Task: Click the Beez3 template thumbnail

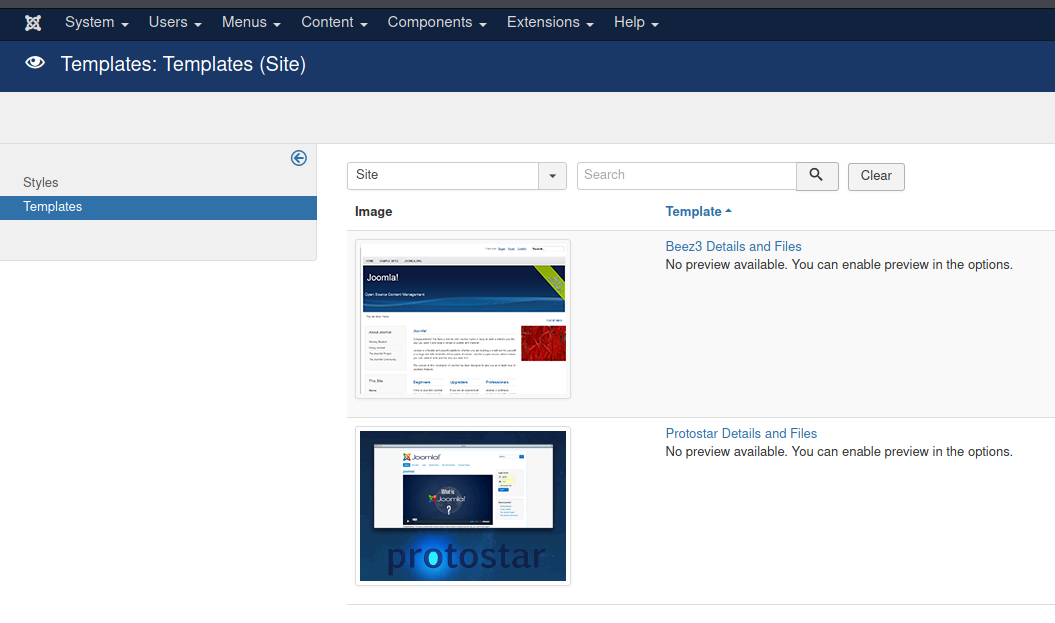Action: click(x=463, y=319)
